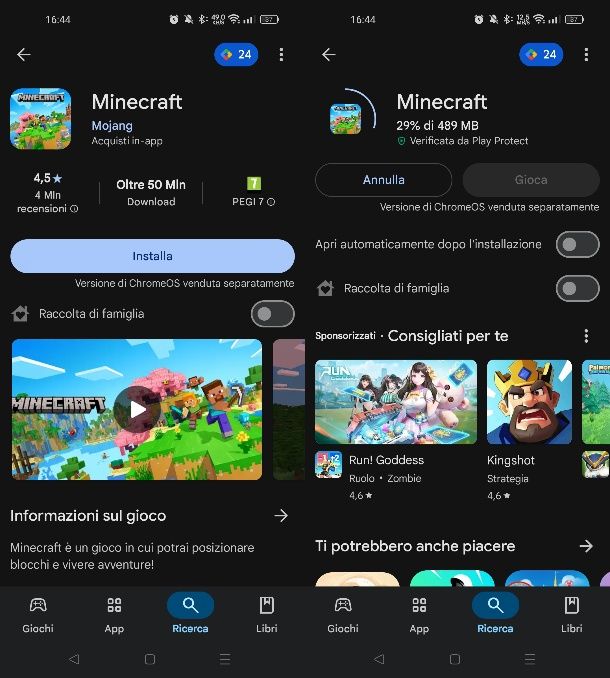The image size is (610, 678).
Task: Tap Annulla to cancel the download
Action: click(383, 180)
